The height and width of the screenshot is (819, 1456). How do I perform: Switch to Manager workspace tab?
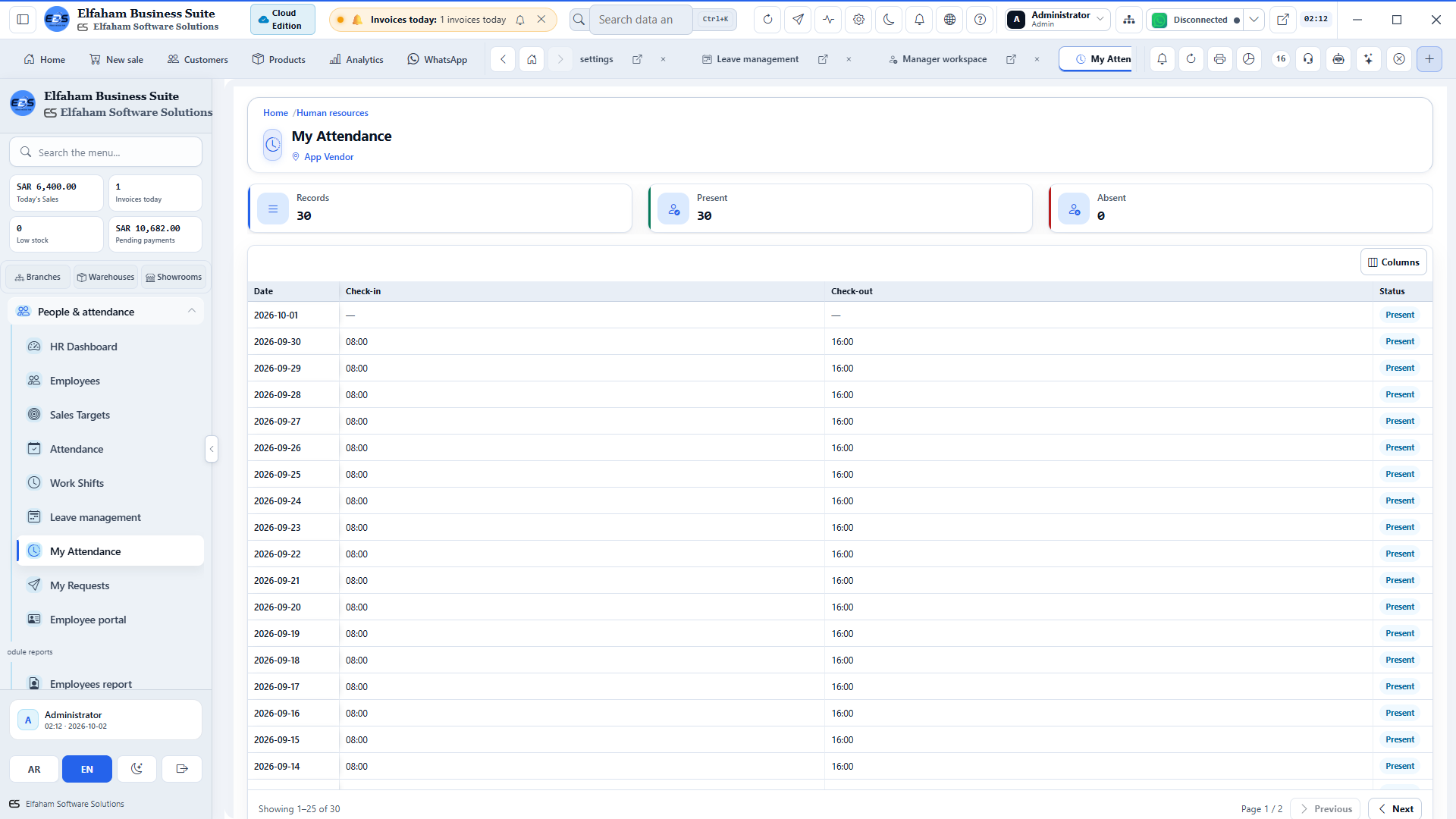point(937,59)
